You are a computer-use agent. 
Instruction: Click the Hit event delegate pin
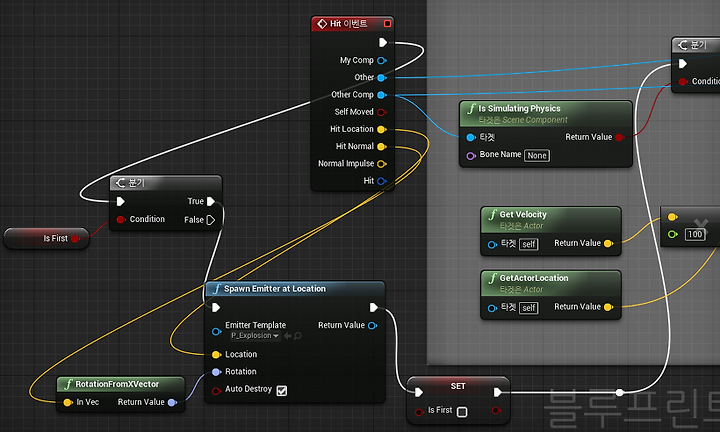[388, 23]
